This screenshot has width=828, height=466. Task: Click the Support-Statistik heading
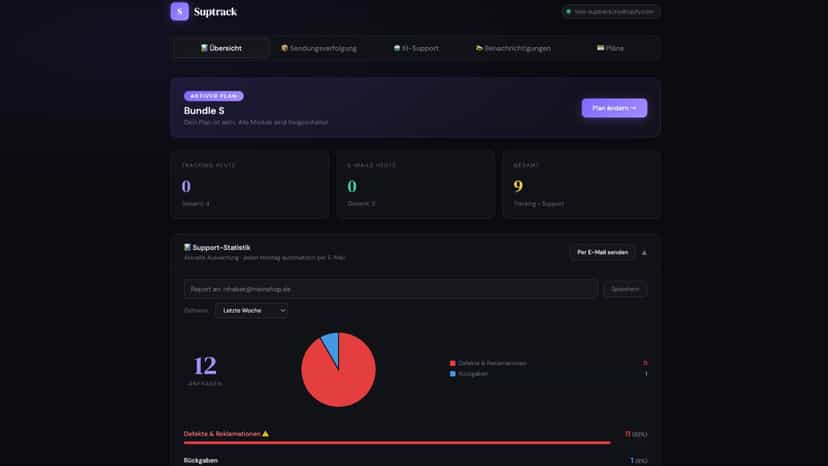coord(221,247)
